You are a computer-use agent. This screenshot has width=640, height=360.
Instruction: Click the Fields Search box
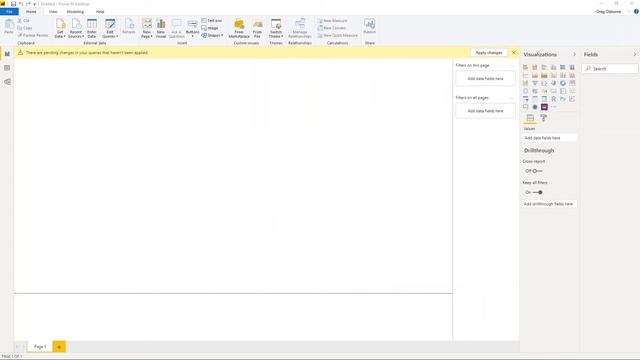610,69
